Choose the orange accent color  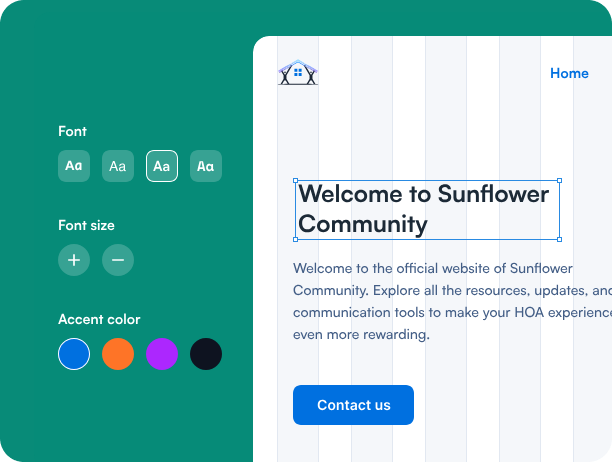pos(118,354)
